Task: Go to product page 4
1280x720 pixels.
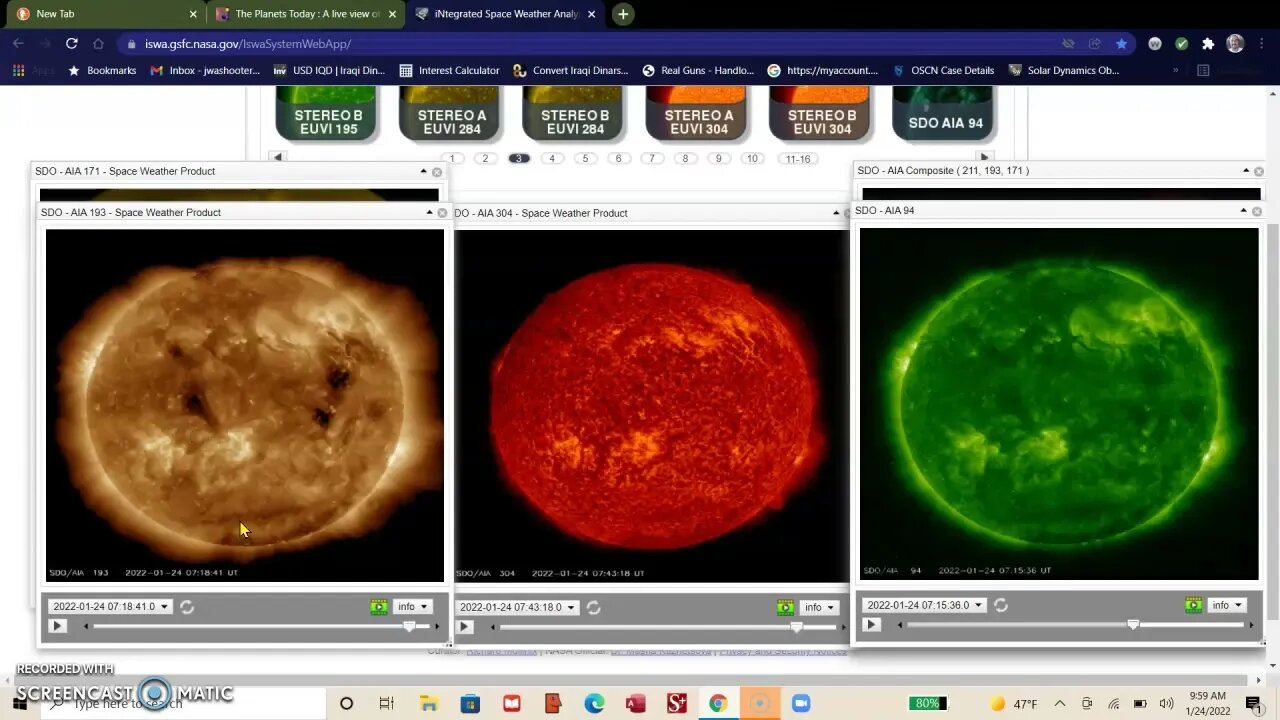Action: click(x=551, y=159)
